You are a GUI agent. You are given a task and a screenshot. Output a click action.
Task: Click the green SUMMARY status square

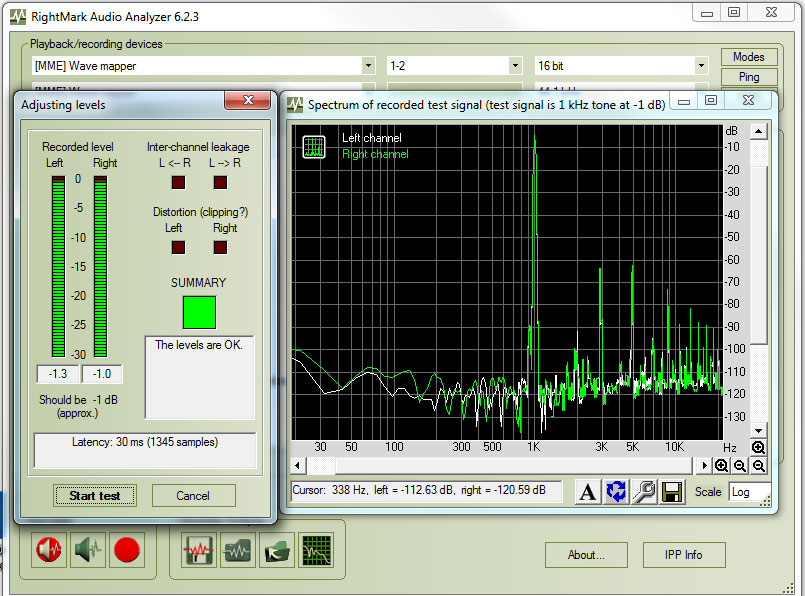pos(199,312)
